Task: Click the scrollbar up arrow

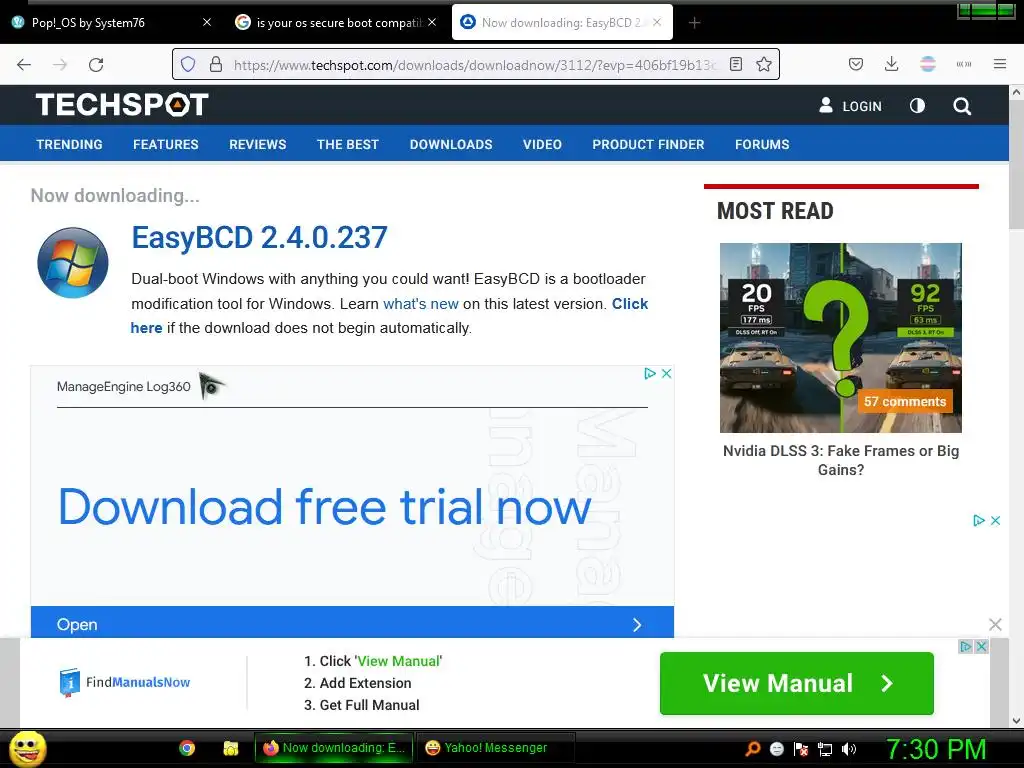Action: (1016, 93)
